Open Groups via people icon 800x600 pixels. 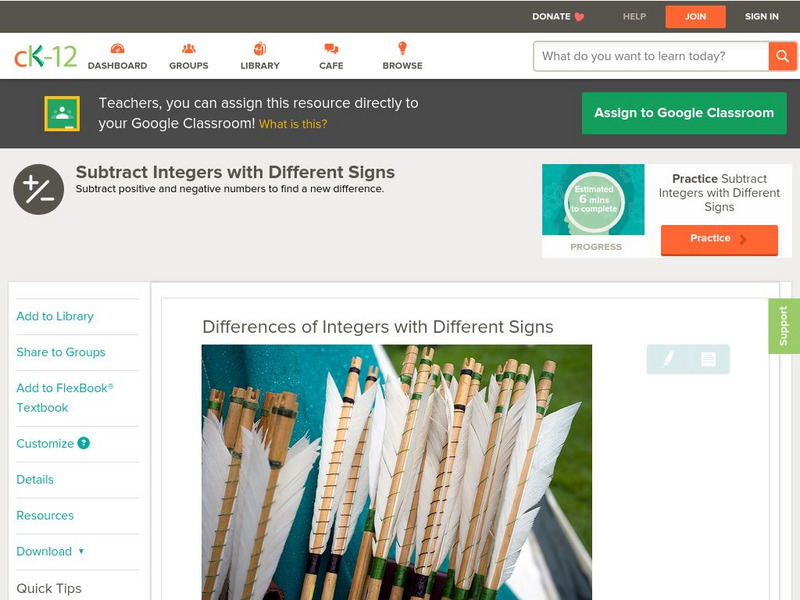(188, 48)
